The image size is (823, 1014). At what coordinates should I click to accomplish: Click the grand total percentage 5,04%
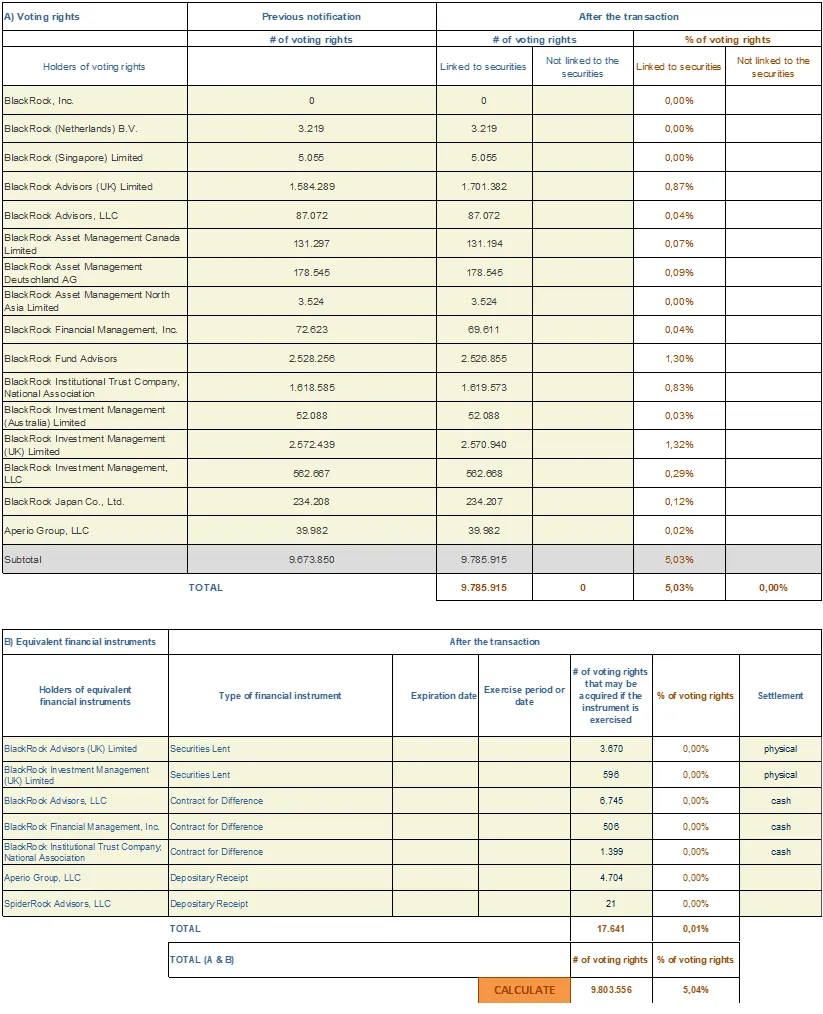[x=696, y=990]
